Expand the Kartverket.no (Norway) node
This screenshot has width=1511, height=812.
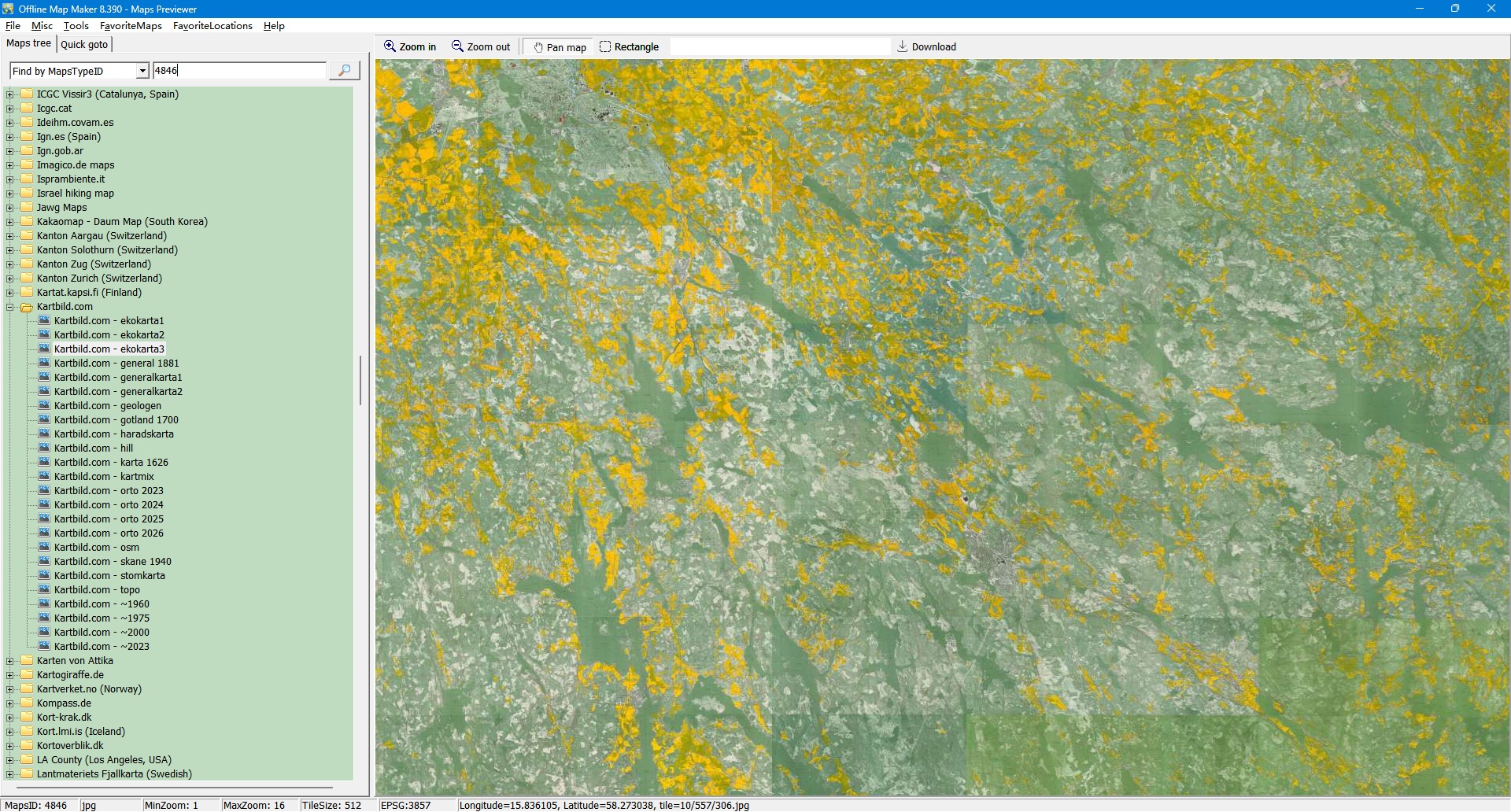pyautogui.click(x=10, y=689)
